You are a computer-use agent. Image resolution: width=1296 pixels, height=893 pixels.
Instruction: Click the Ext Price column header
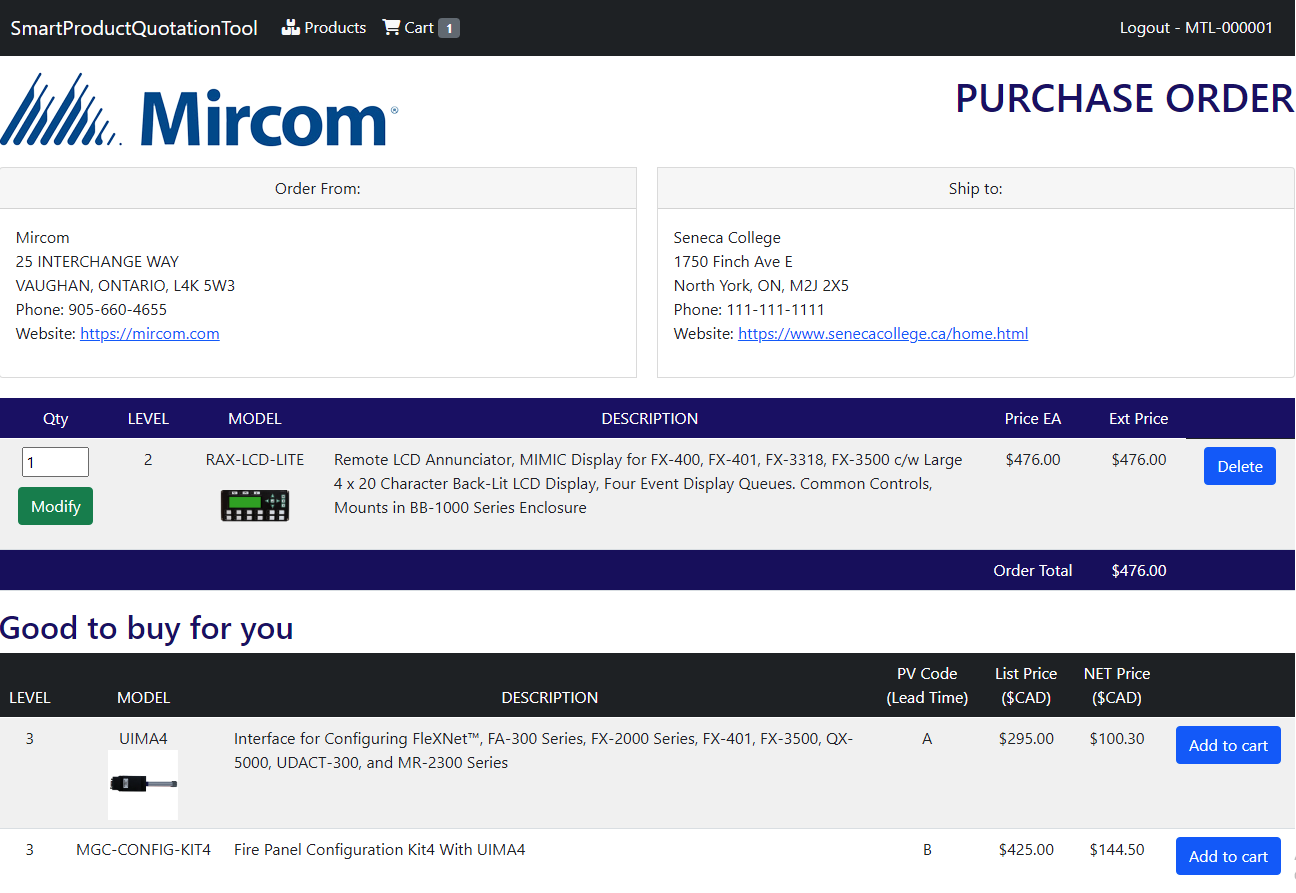pyautogui.click(x=1138, y=419)
